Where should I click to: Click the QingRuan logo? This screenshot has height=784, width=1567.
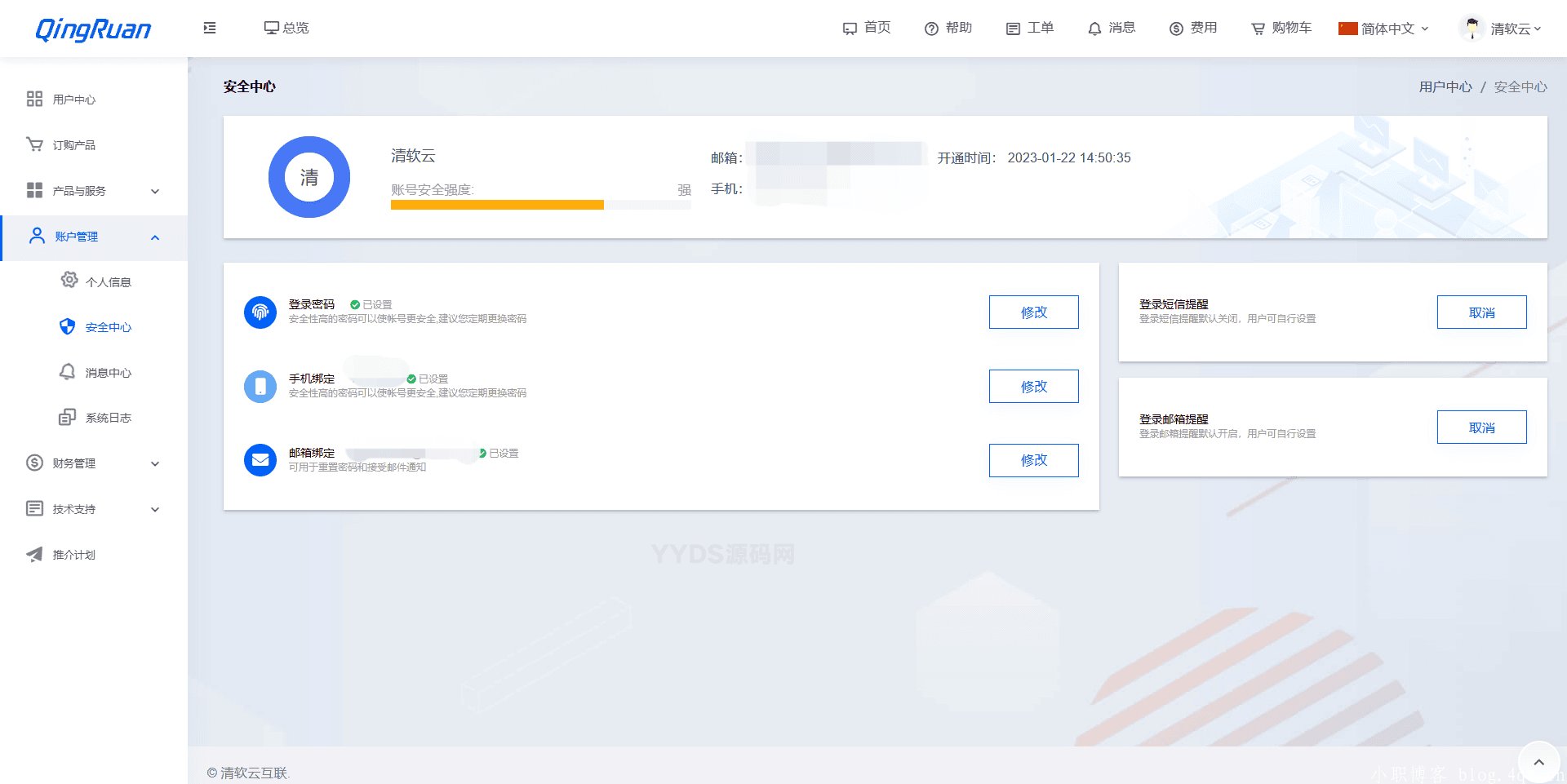[93, 29]
